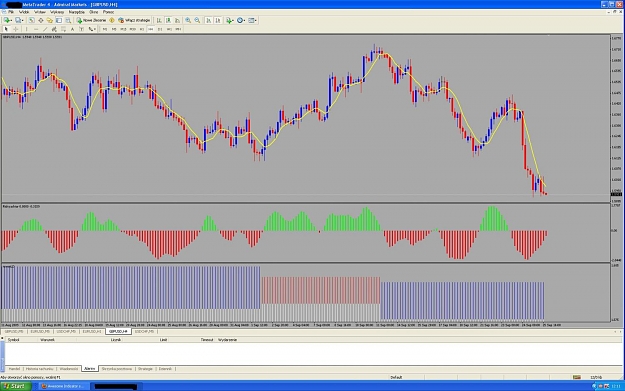Open the Periods clock dropdown
Screen dimensions: 625x391
point(241,20)
